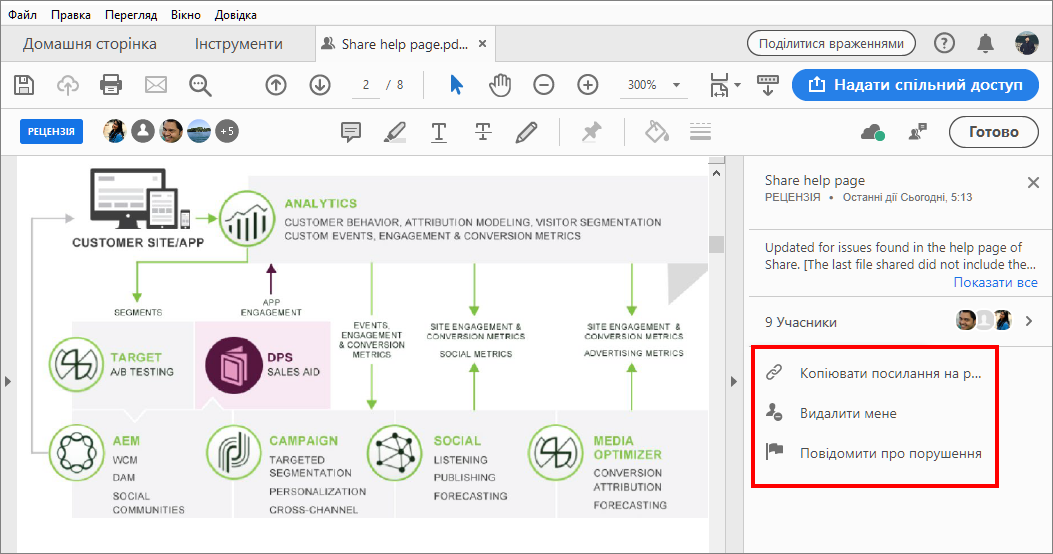Click the scrollbar up arrow
1053x554 pixels.
(717, 173)
